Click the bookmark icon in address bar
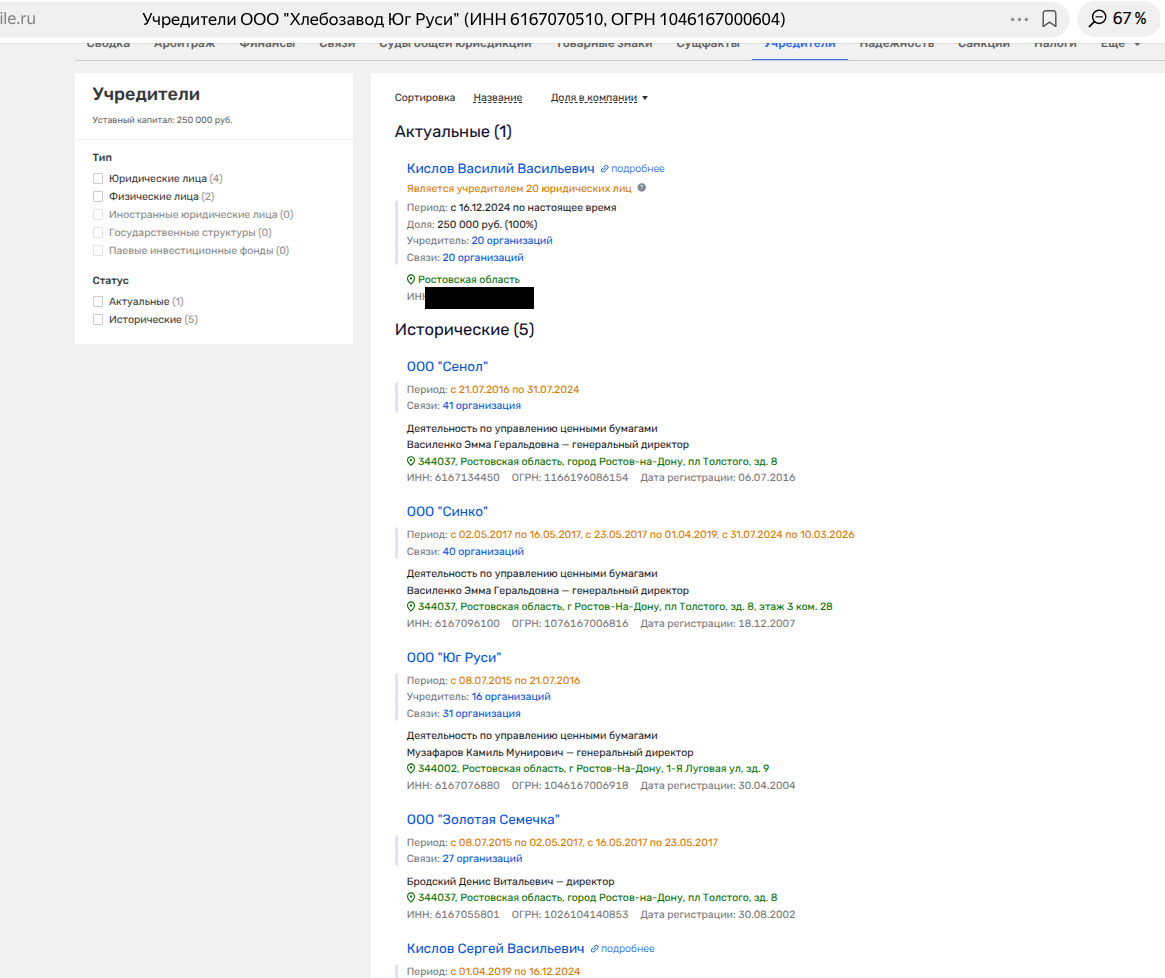This screenshot has height=978, width=1165. tap(1049, 19)
